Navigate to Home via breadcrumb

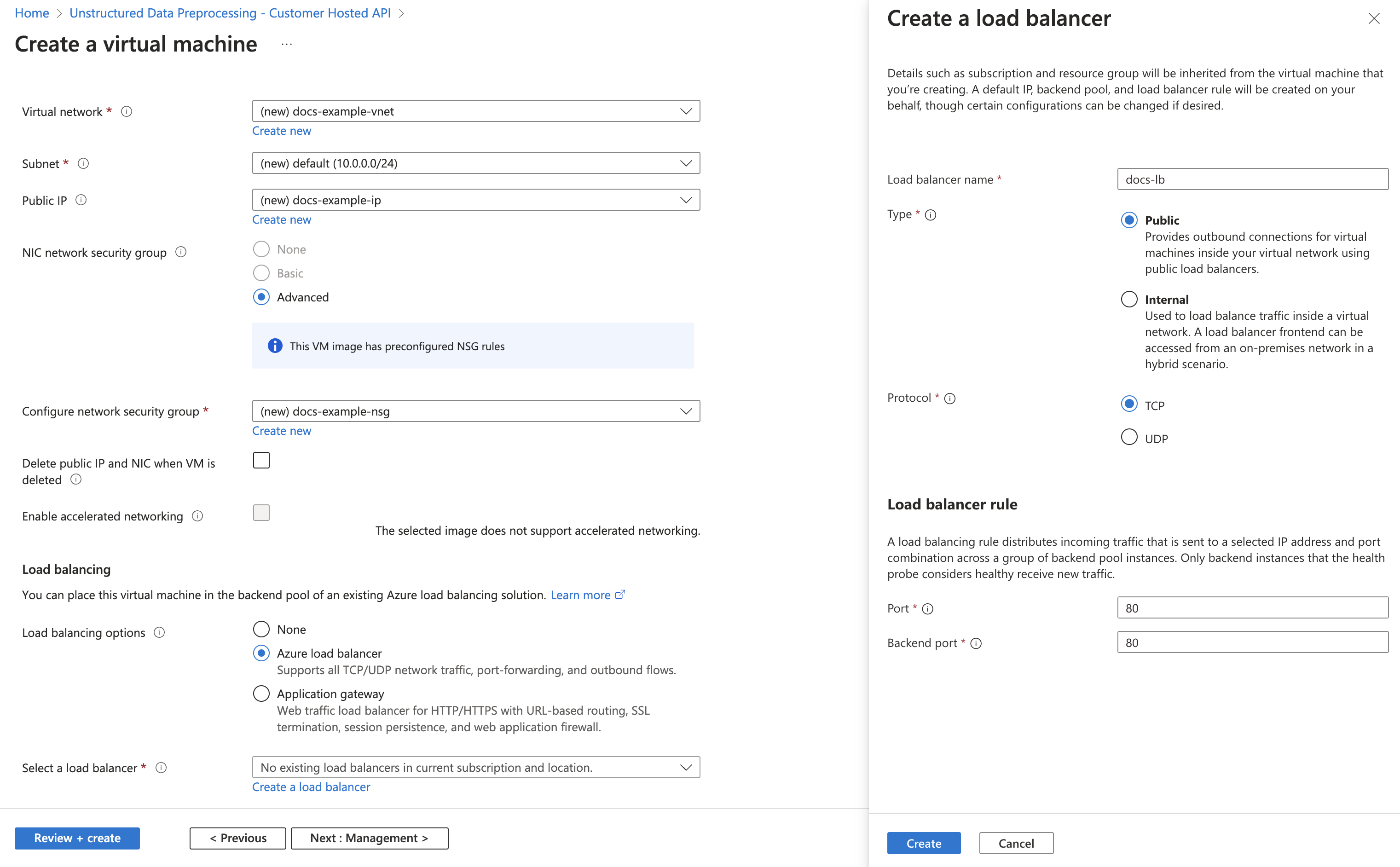tap(32, 12)
